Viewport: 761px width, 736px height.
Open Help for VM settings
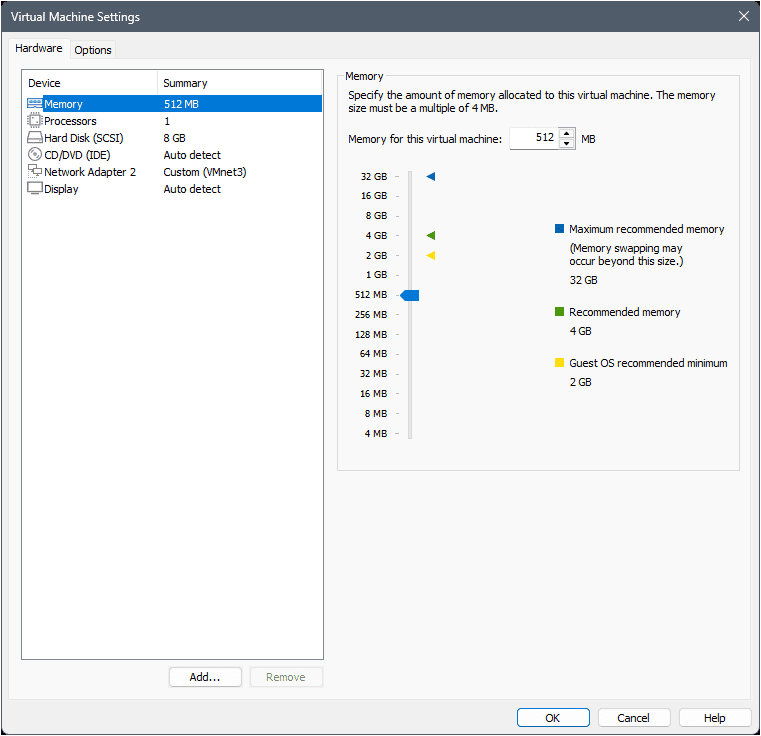(x=714, y=718)
